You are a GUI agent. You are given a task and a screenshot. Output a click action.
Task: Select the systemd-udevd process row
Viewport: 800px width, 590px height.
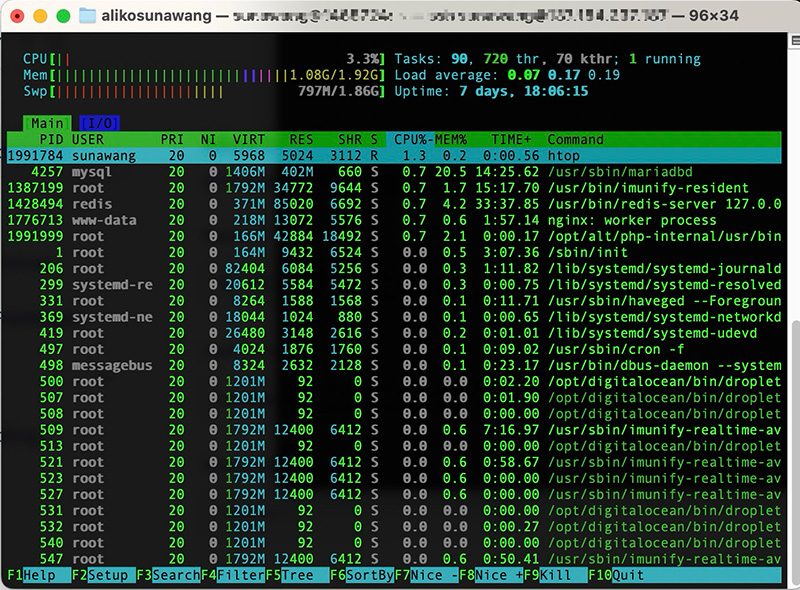pos(394,333)
